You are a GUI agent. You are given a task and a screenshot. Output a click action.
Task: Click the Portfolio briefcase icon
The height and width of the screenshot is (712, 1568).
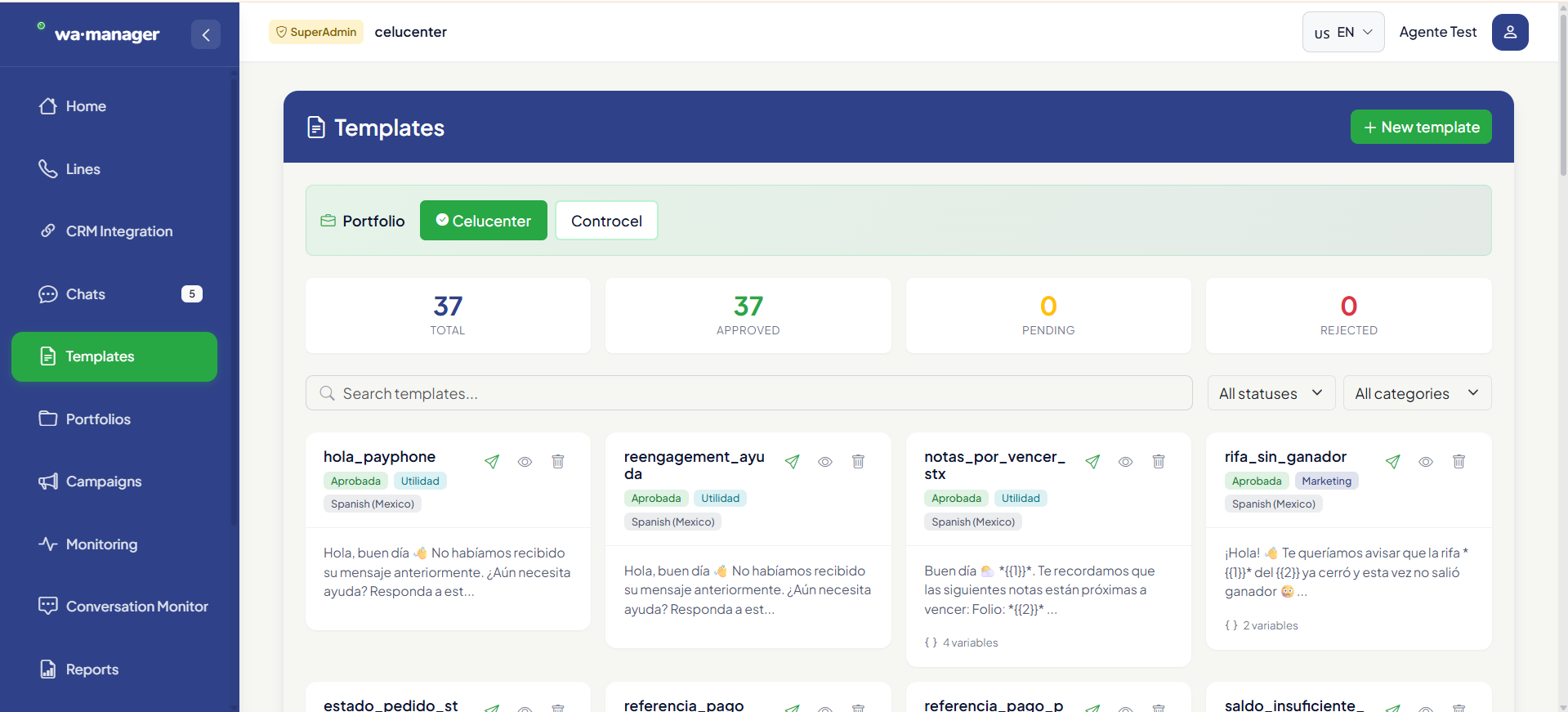point(328,221)
